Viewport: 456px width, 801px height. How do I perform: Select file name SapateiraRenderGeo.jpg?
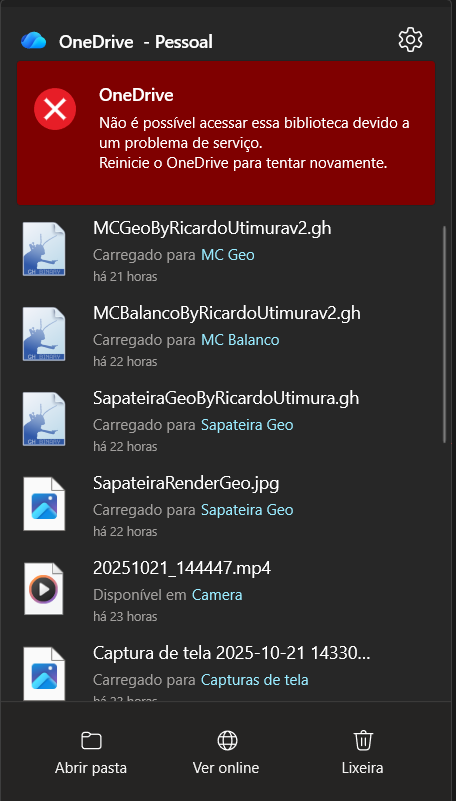point(186,483)
